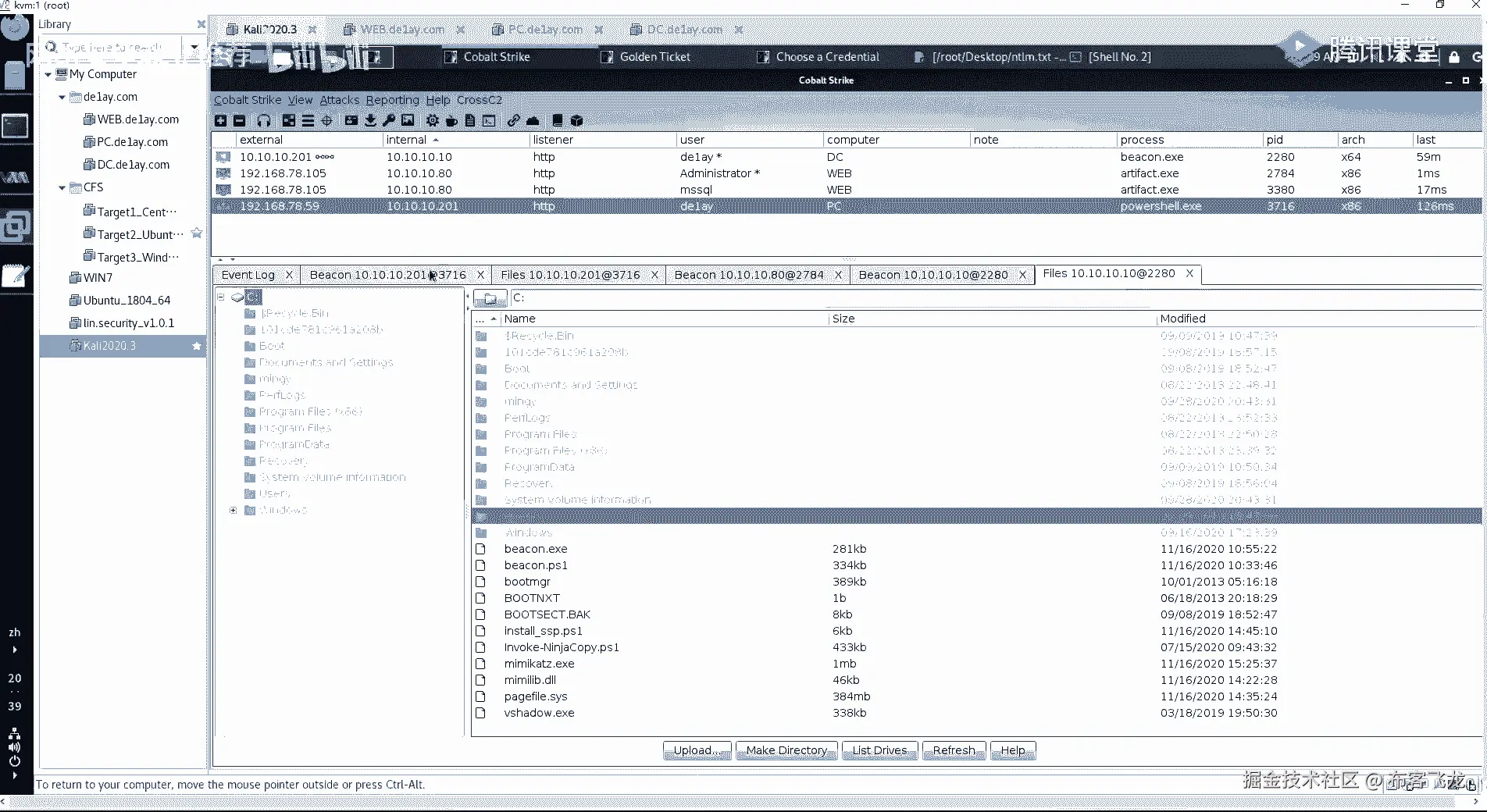Select Ubuntu_1804_64 in the Library tree
This screenshot has height=812, width=1487.
tap(127, 301)
